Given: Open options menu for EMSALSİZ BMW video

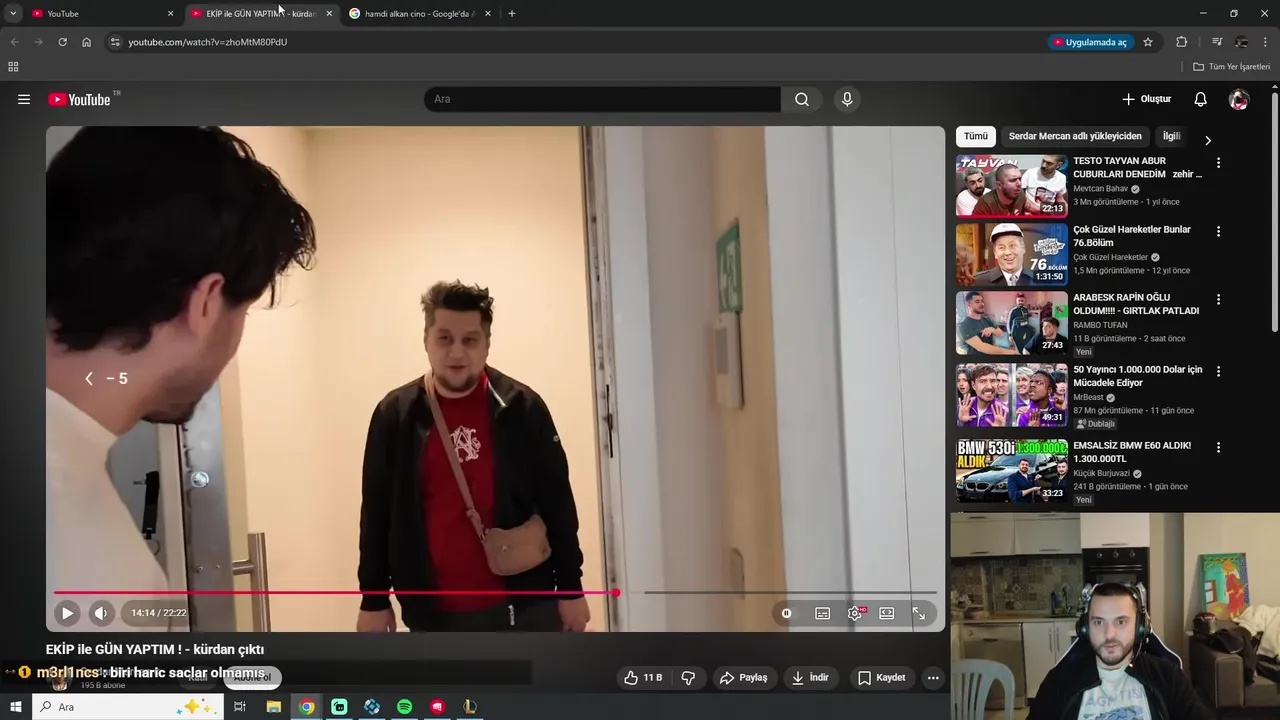Looking at the screenshot, I should coord(1218,447).
